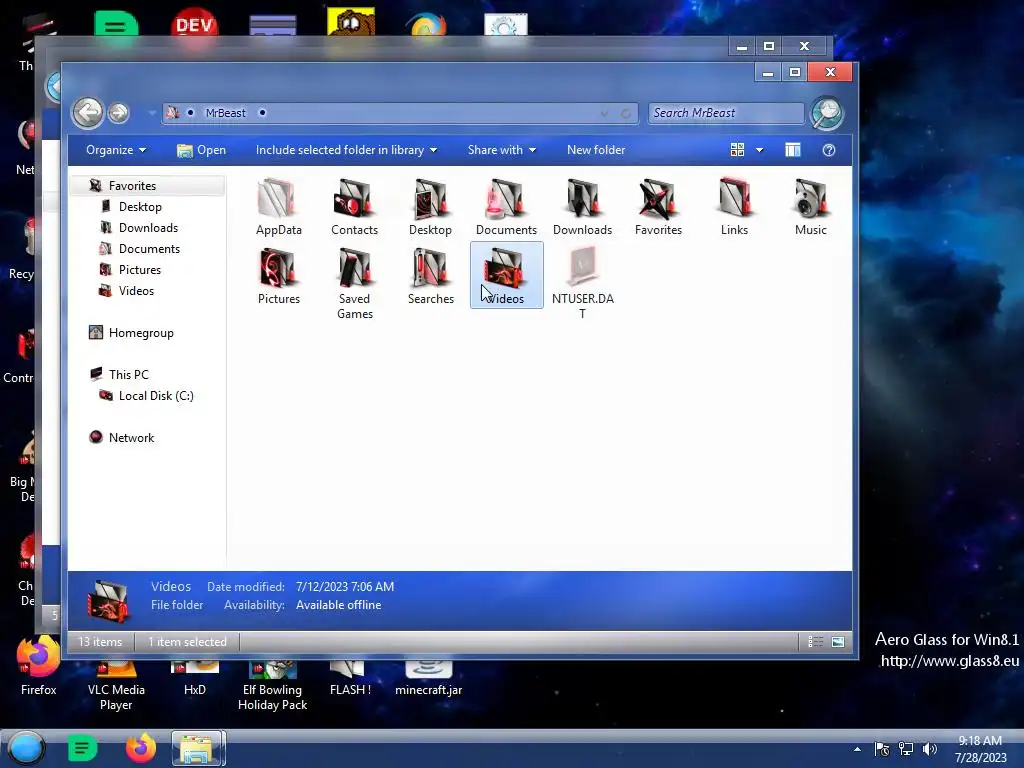Refresh the MrBeast address bar
Viewport: 1024px width, 768px height.
coord(626,114)
